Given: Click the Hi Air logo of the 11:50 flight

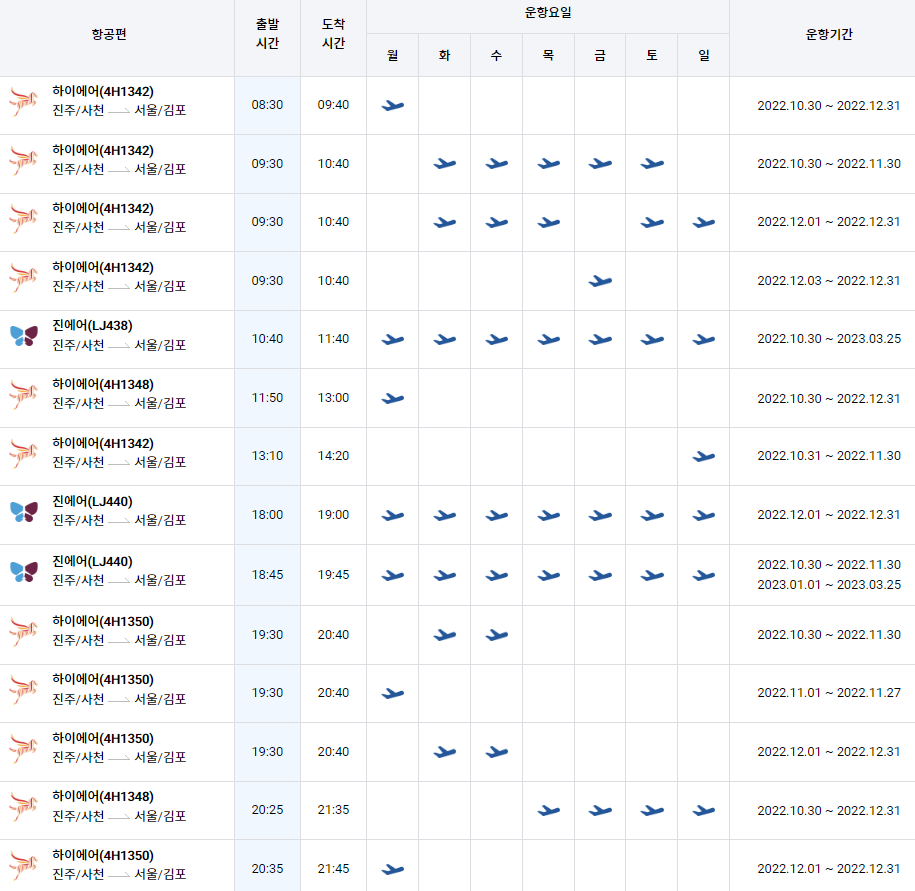Looking at the screenshot, I should [x=23, y=395].
